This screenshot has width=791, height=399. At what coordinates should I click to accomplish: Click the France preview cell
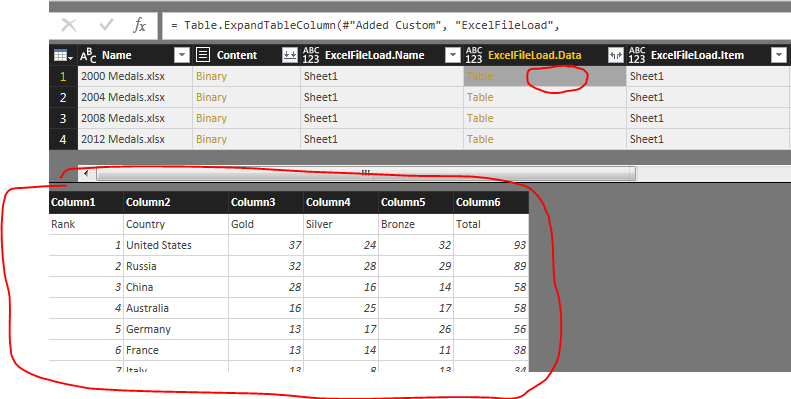[176, 350]
